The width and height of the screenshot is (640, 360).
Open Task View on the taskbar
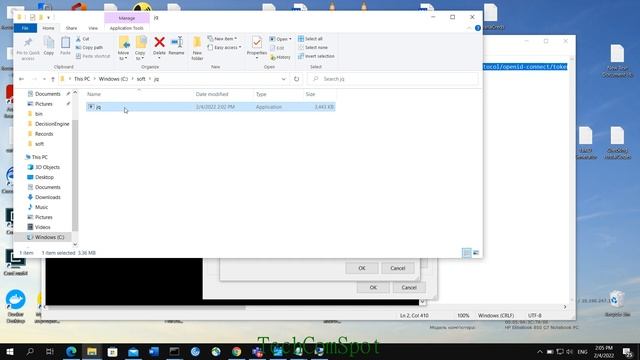50,351
